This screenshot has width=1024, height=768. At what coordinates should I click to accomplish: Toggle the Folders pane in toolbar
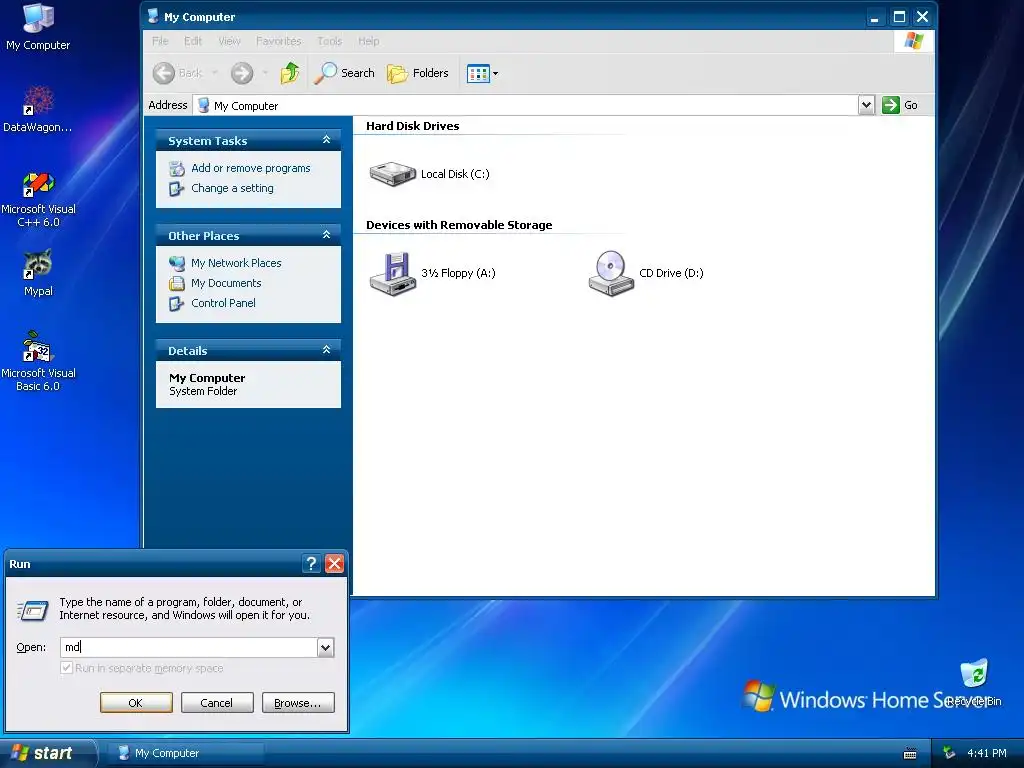pyautogui.click(x=418, y=73)
